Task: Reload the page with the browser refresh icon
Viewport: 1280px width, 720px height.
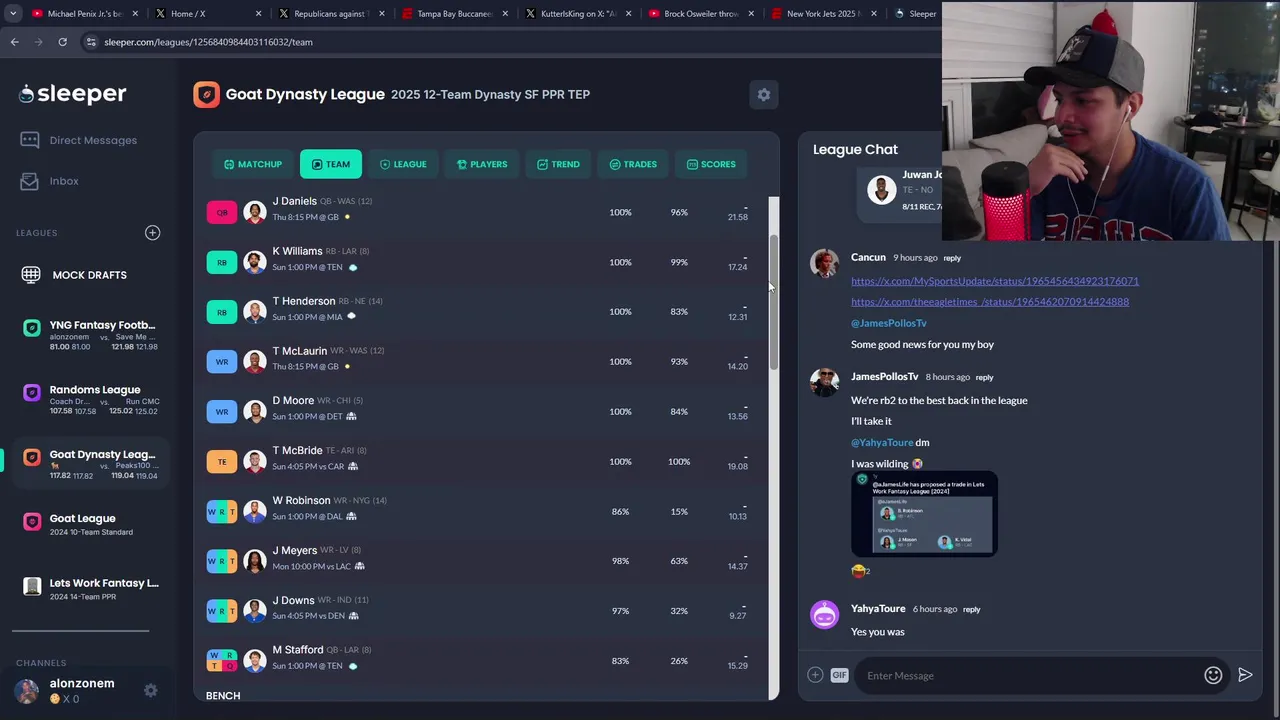Action: point(62,42)
